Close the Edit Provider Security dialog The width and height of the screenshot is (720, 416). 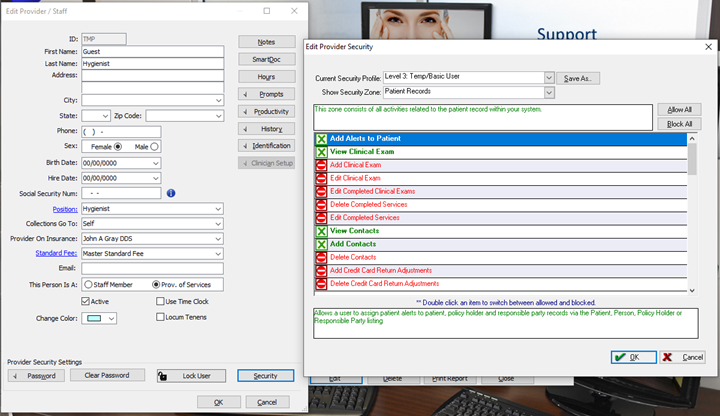pos(709,47)
